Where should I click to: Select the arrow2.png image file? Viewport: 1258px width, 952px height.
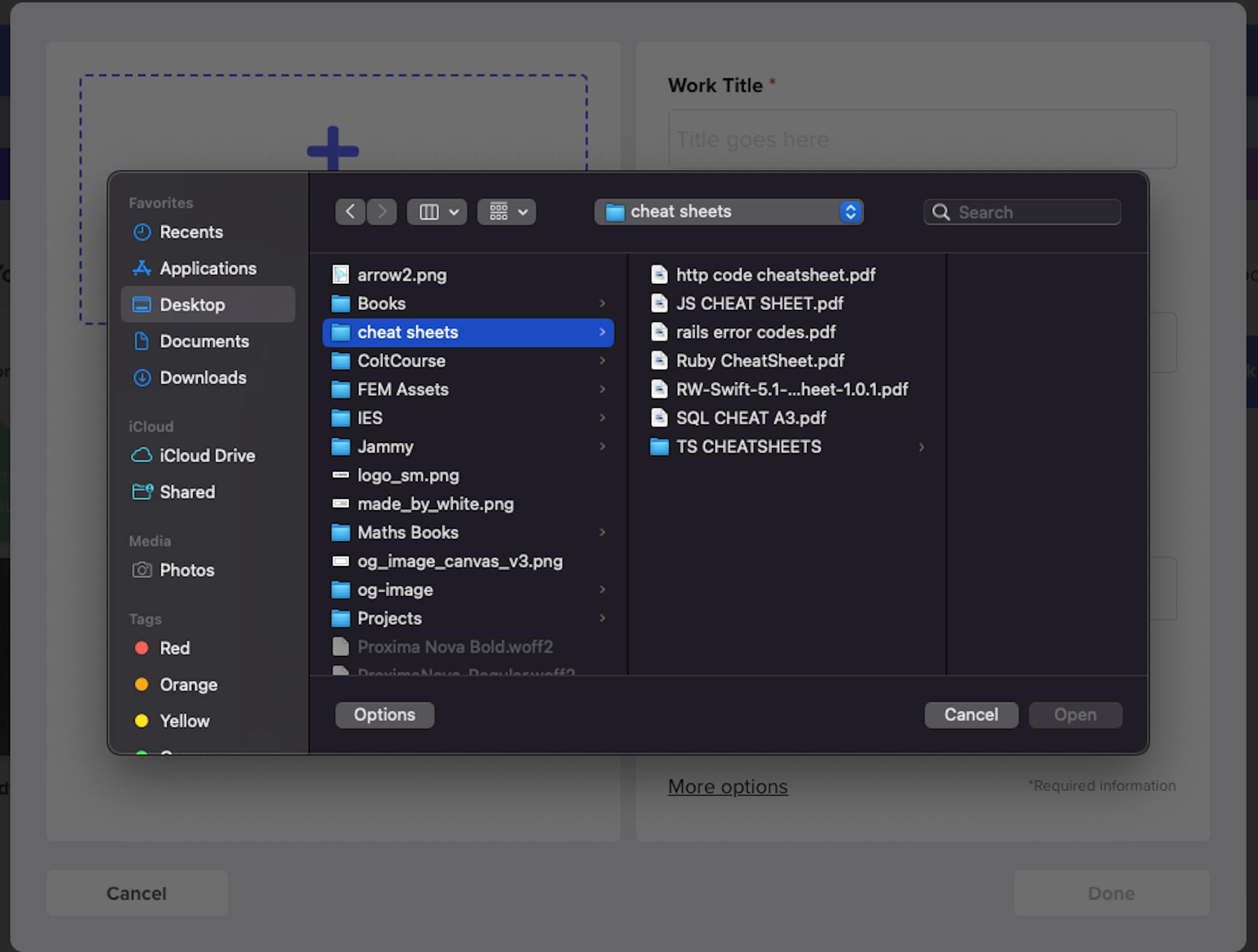click(401, 275)
